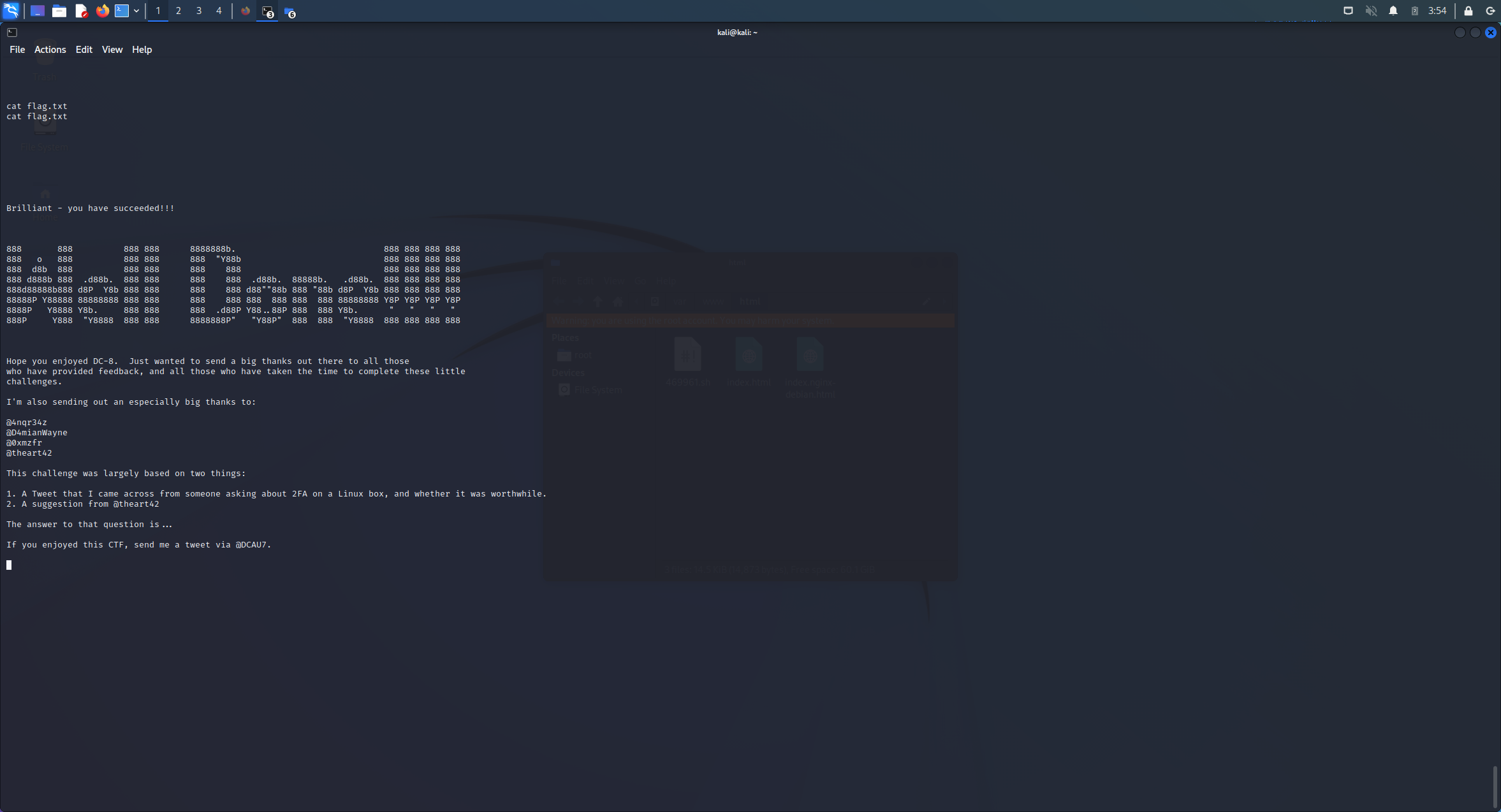1501x812 pixels.
Task: Click the terminal vertical scrollbar thumb
Action: (x=1495, y=787)
